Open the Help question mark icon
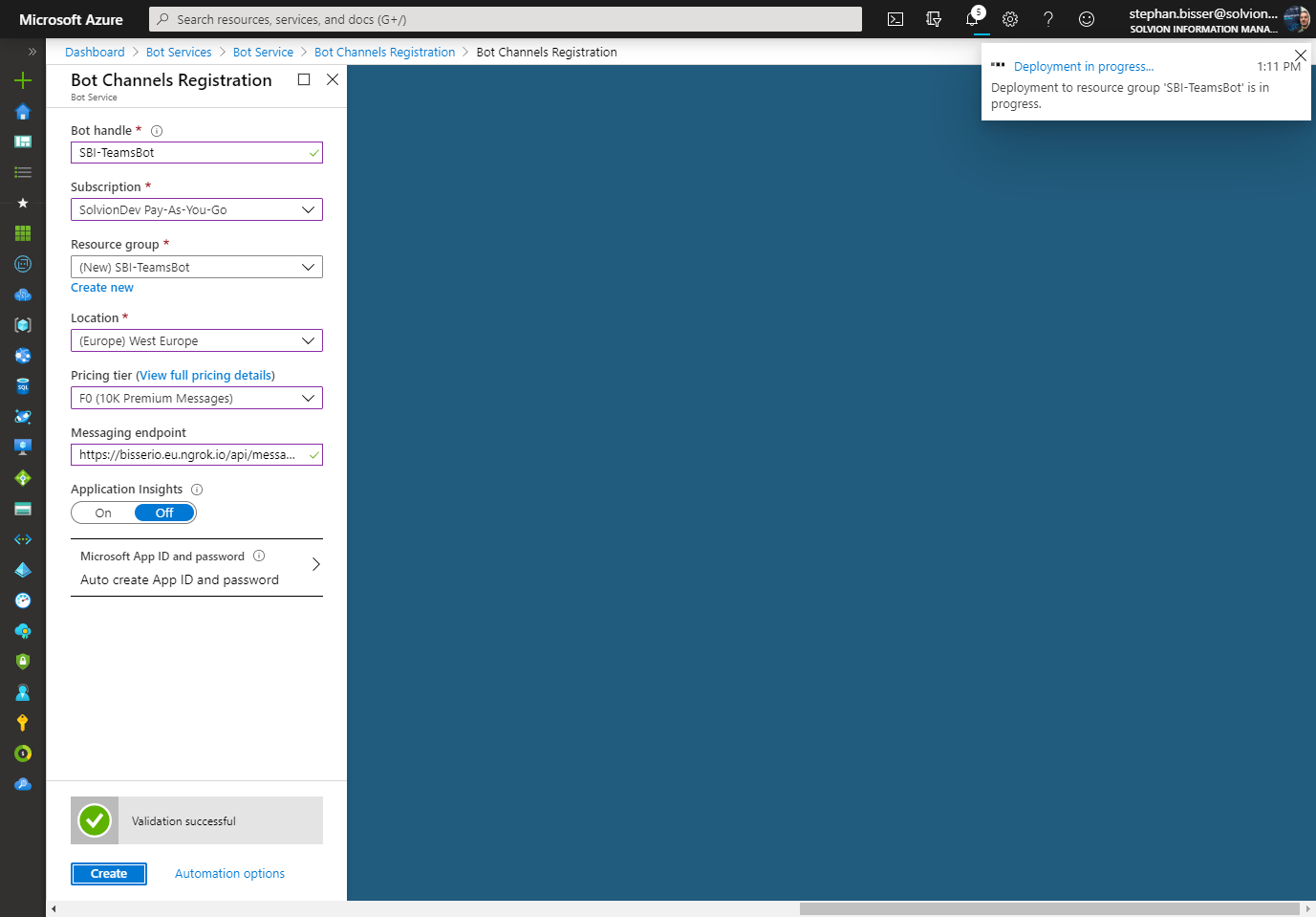Screen dimensions: 1316x917 1048,19
